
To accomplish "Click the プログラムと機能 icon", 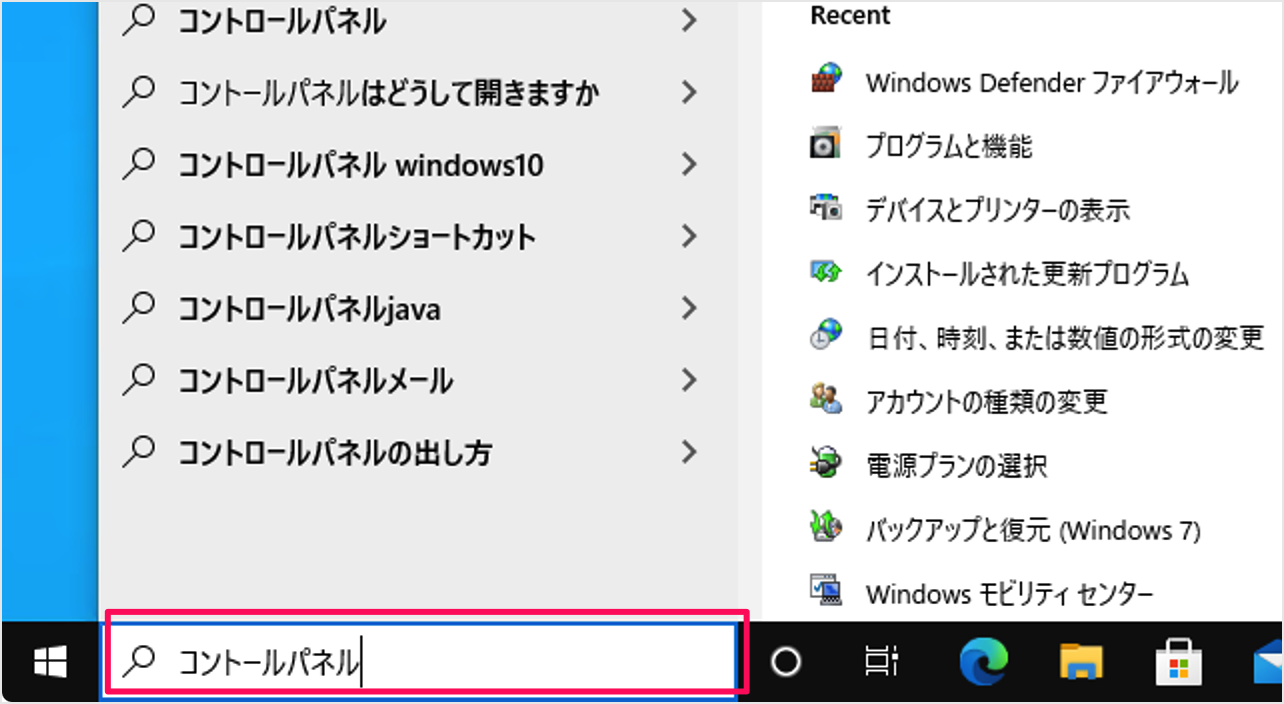I will pos(825,145).
